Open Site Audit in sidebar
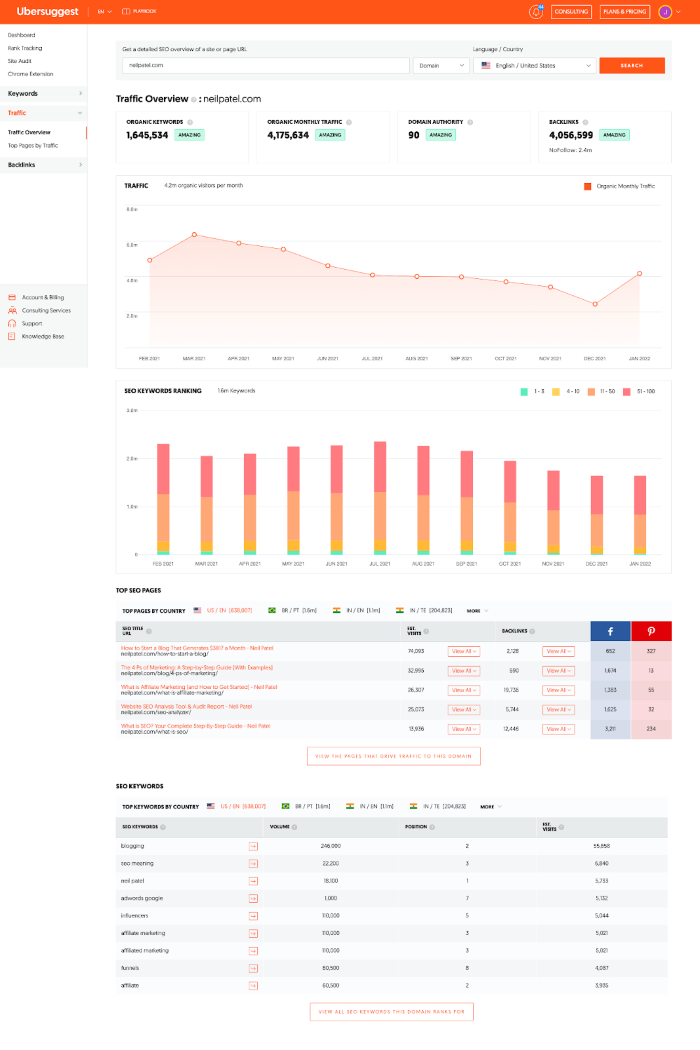This screenshot has width=700, height=1050. tap(19, 61)
